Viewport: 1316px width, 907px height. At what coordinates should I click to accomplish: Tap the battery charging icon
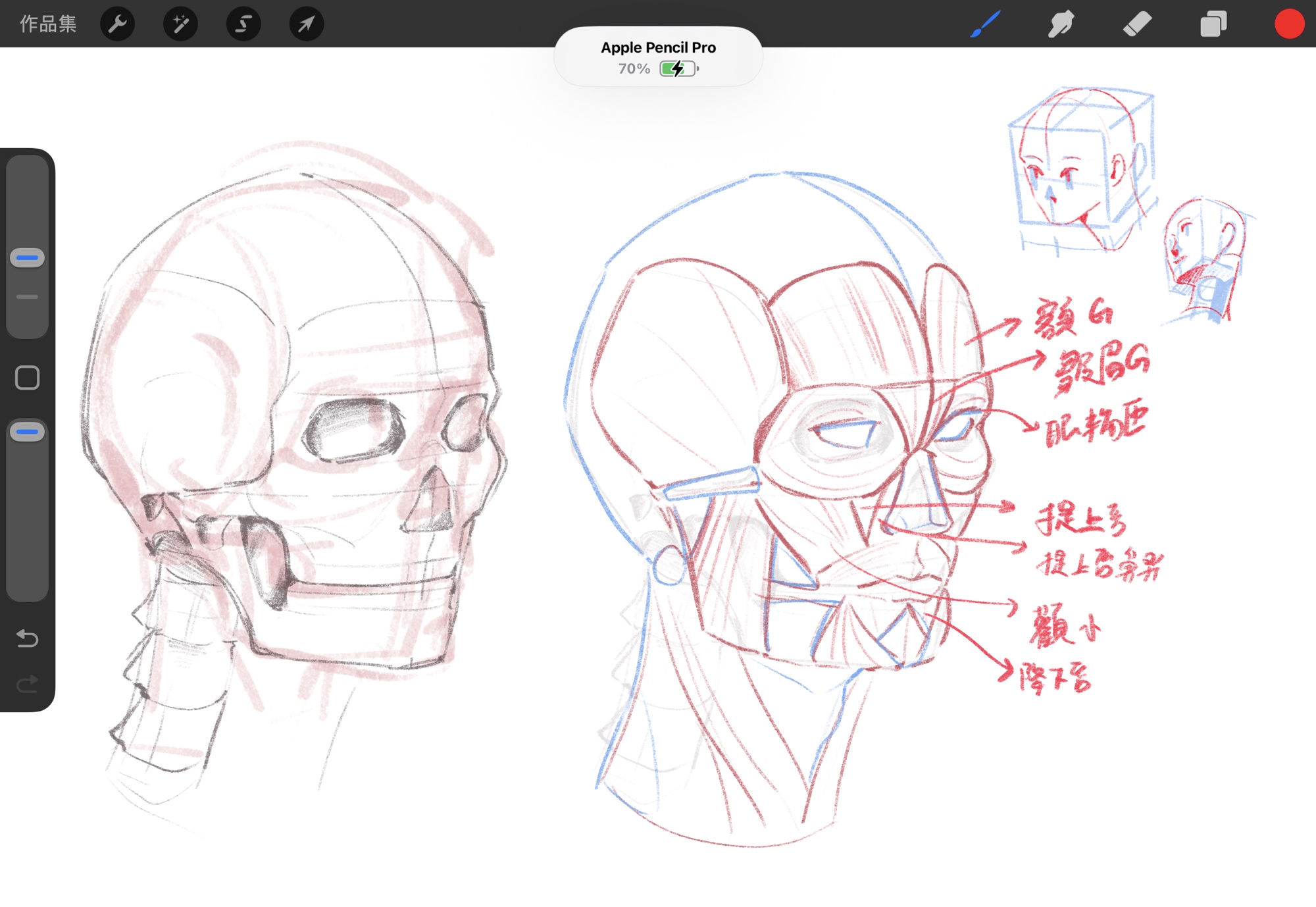(x=678, y=68)
